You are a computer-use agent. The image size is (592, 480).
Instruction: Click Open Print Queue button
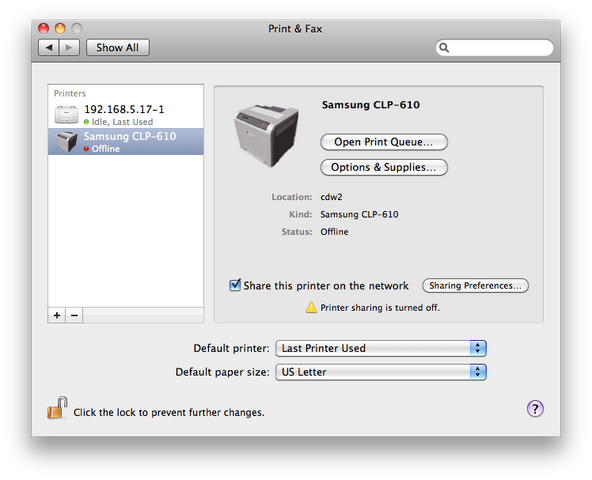click(384, 142)
